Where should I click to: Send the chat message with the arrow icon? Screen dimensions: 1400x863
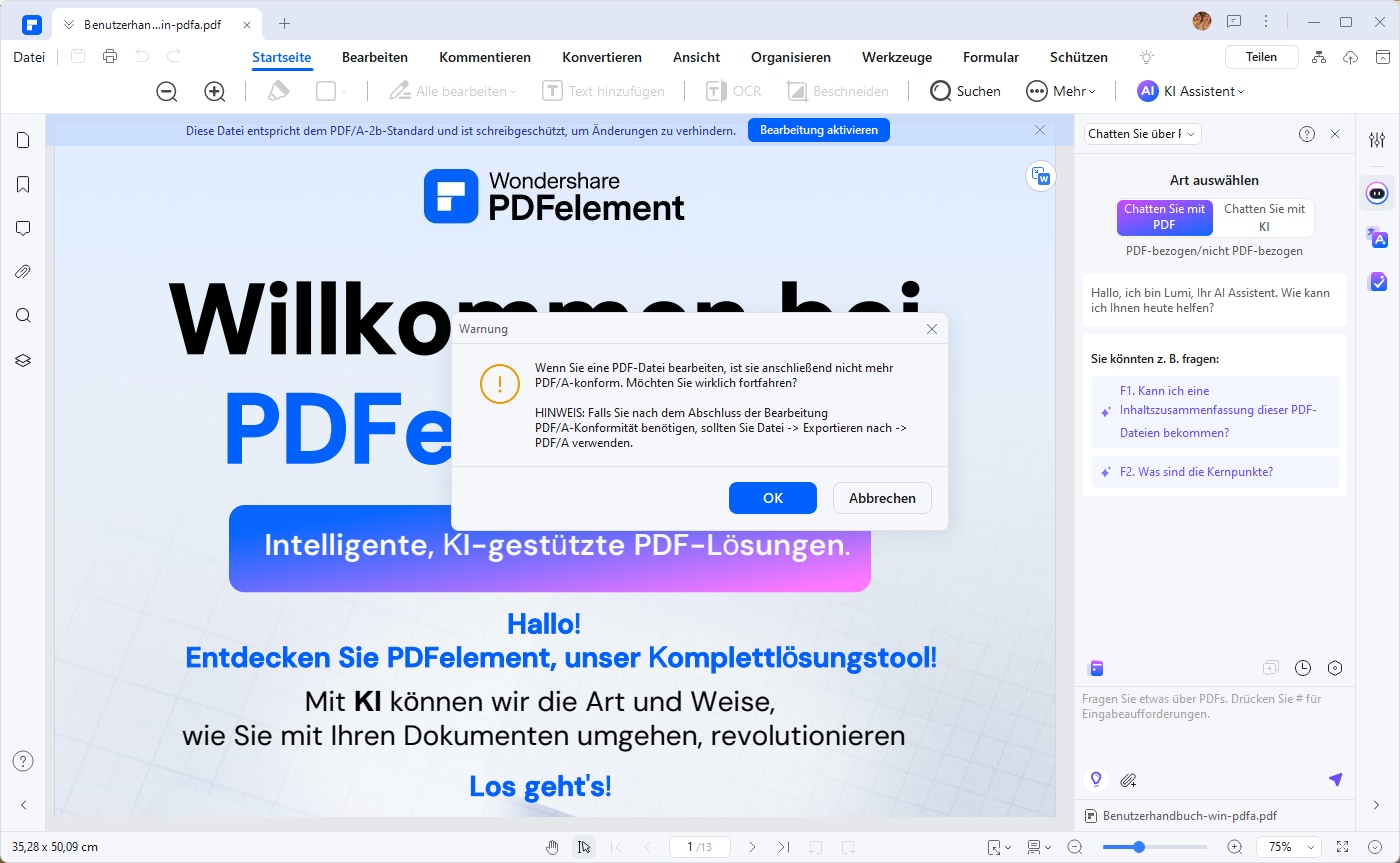point(1335,779)
